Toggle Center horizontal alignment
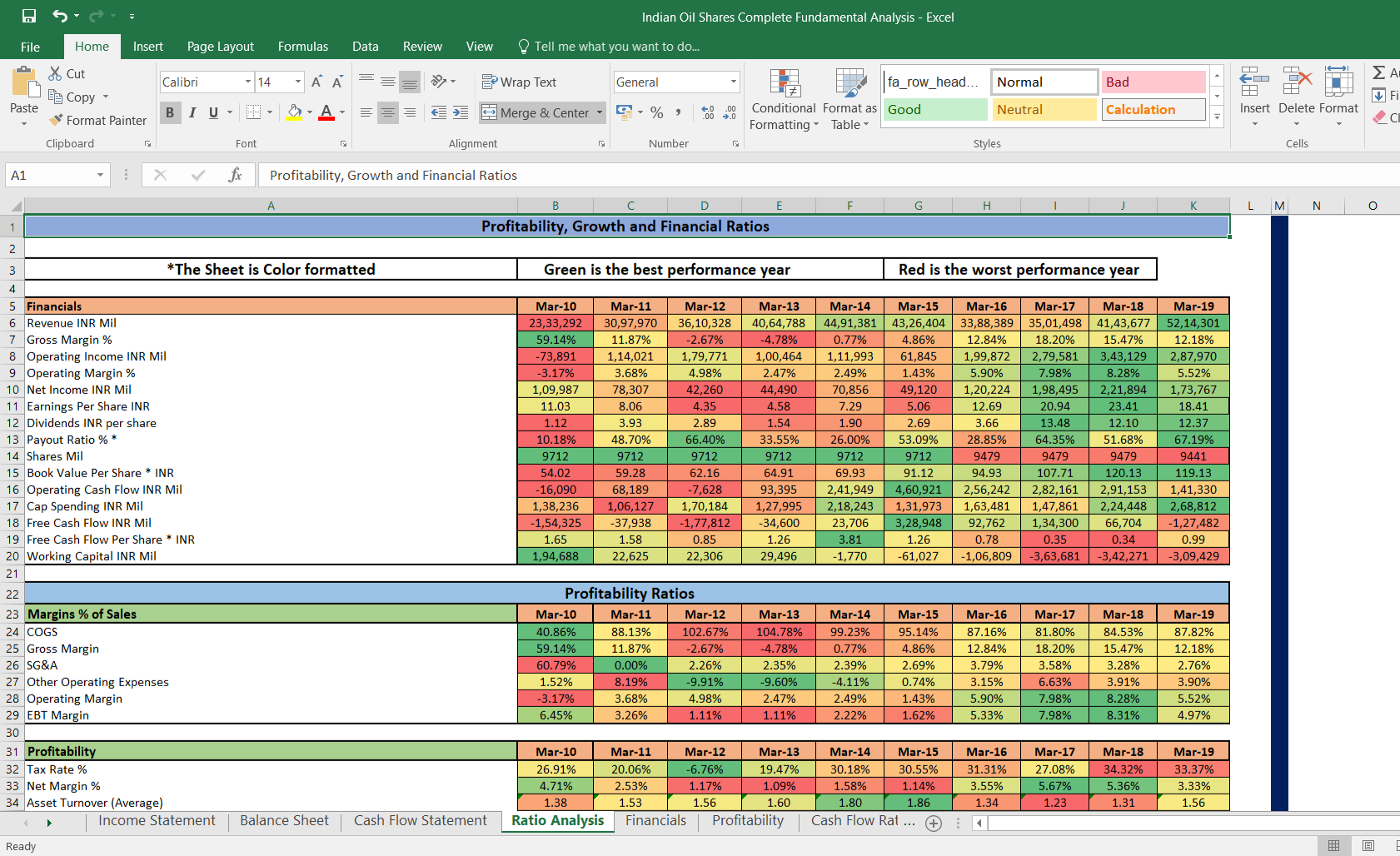The width and height of the screenshot is (1400, 856). 388,112
